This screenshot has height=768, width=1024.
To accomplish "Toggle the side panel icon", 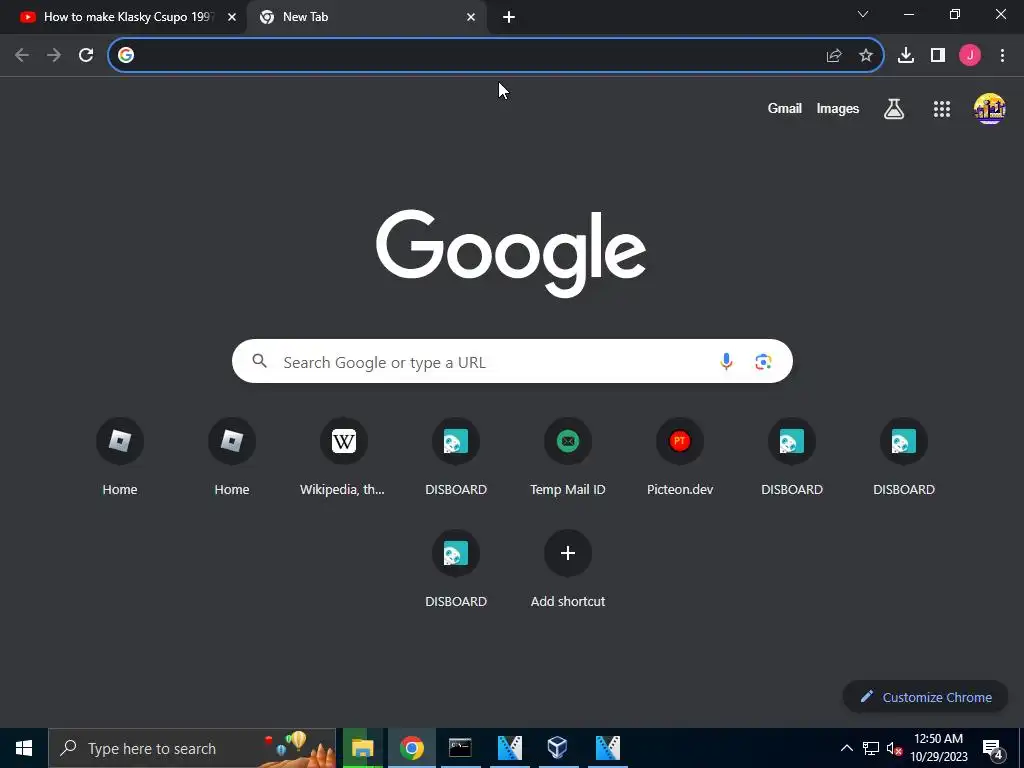I will click(938, 56).
